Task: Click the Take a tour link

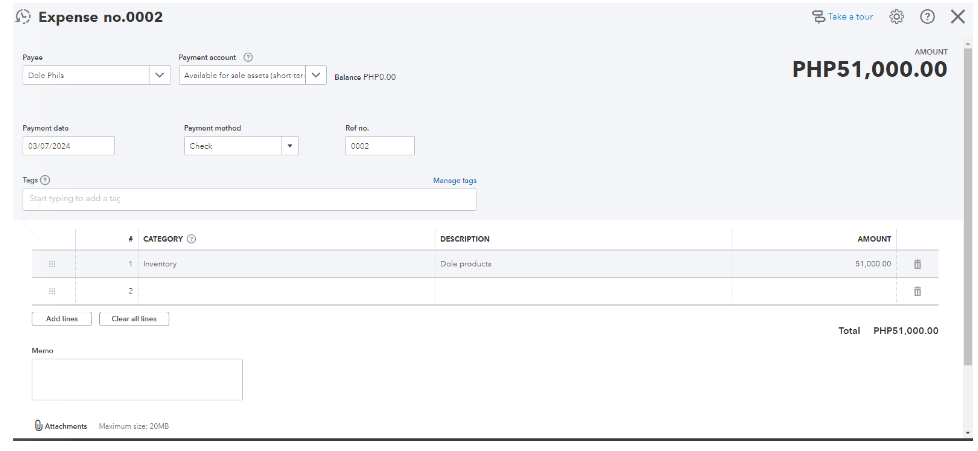Action: pyautogui.click(x=842, y=17)
